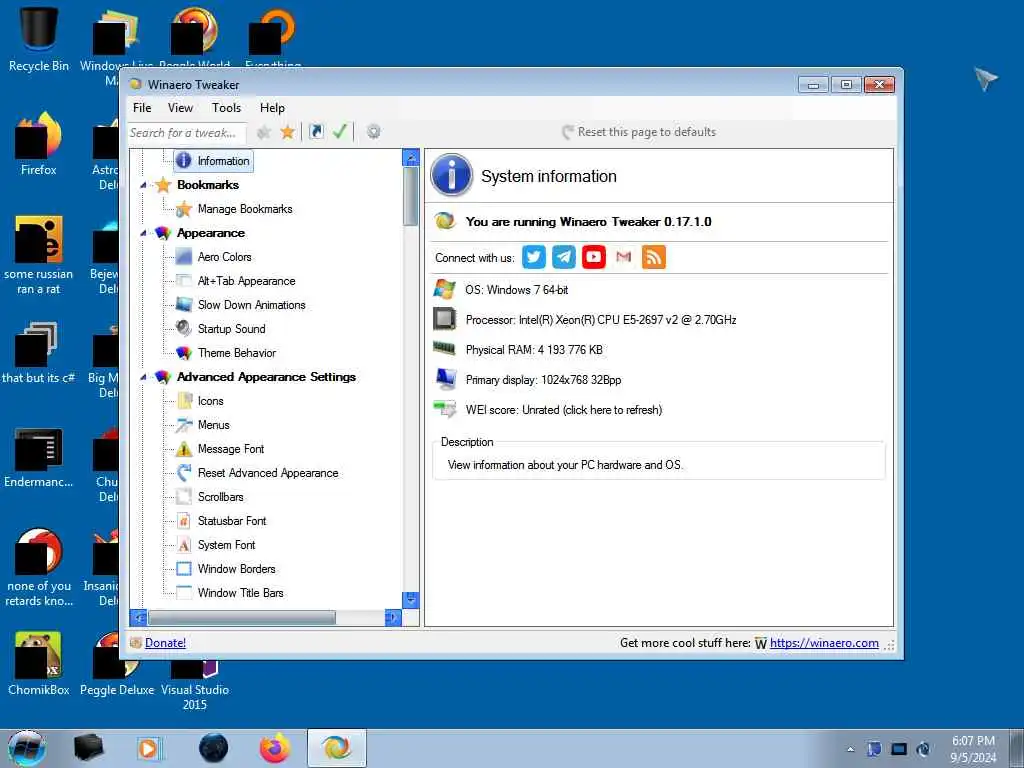Screen dimensions: 1024x768
Task: Open the Visual Studio 2015 desktop icon
Action: click(x=195, y=682)
